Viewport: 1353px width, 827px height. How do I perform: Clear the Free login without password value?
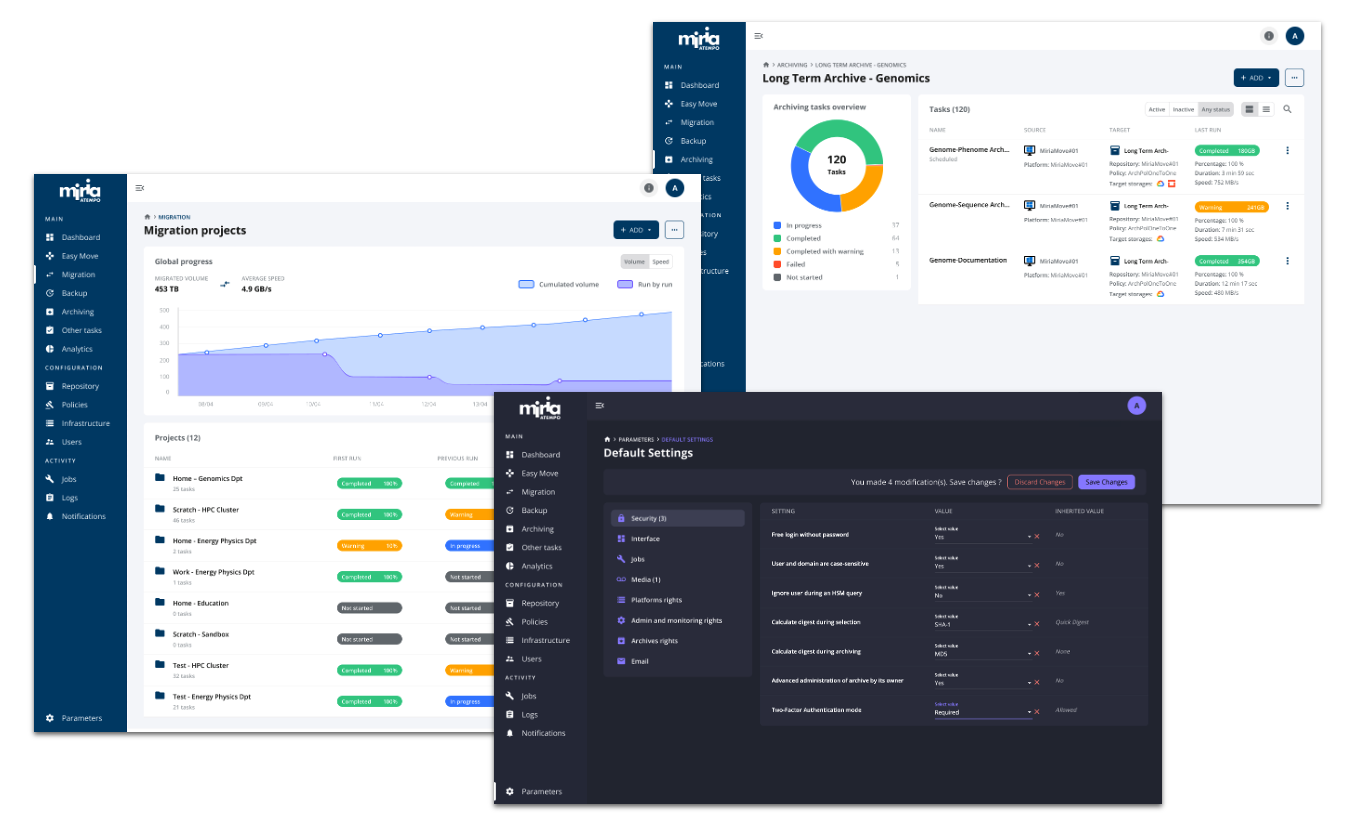click(1037, 537)
